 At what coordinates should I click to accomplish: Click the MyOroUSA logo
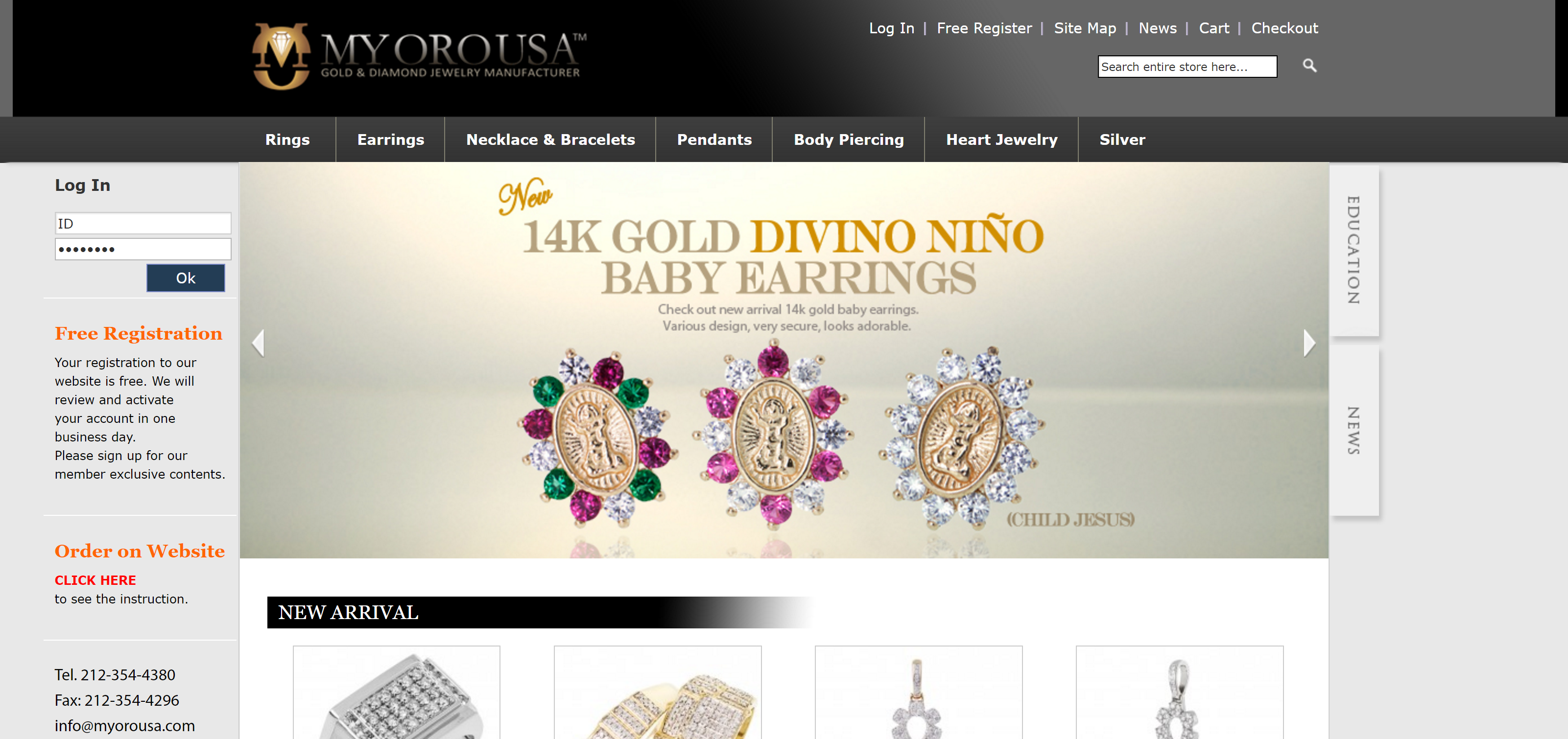(419, 57)
